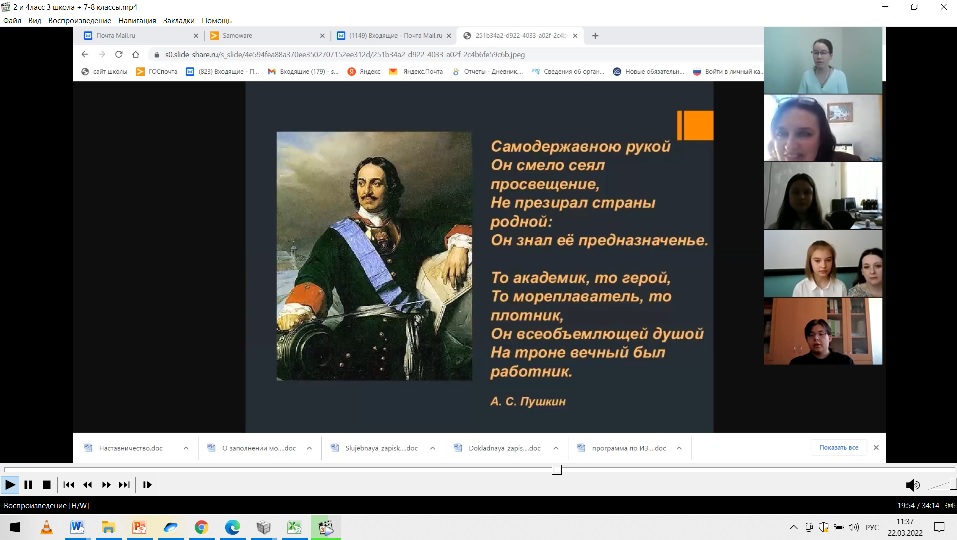
Task: Increase playback speed with fast-forward button
Action: [106, 484]
